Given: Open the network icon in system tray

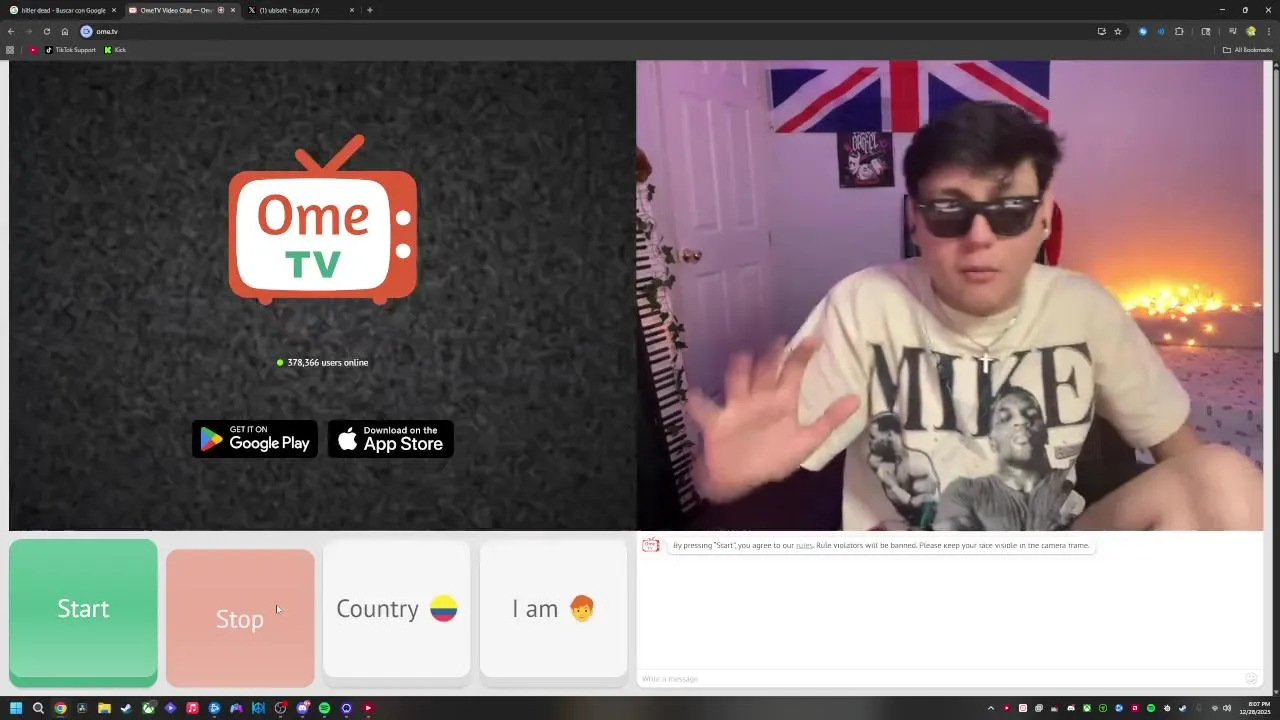Looking at the screenshot, I should pyautogui.click(x=1215, y=708).
